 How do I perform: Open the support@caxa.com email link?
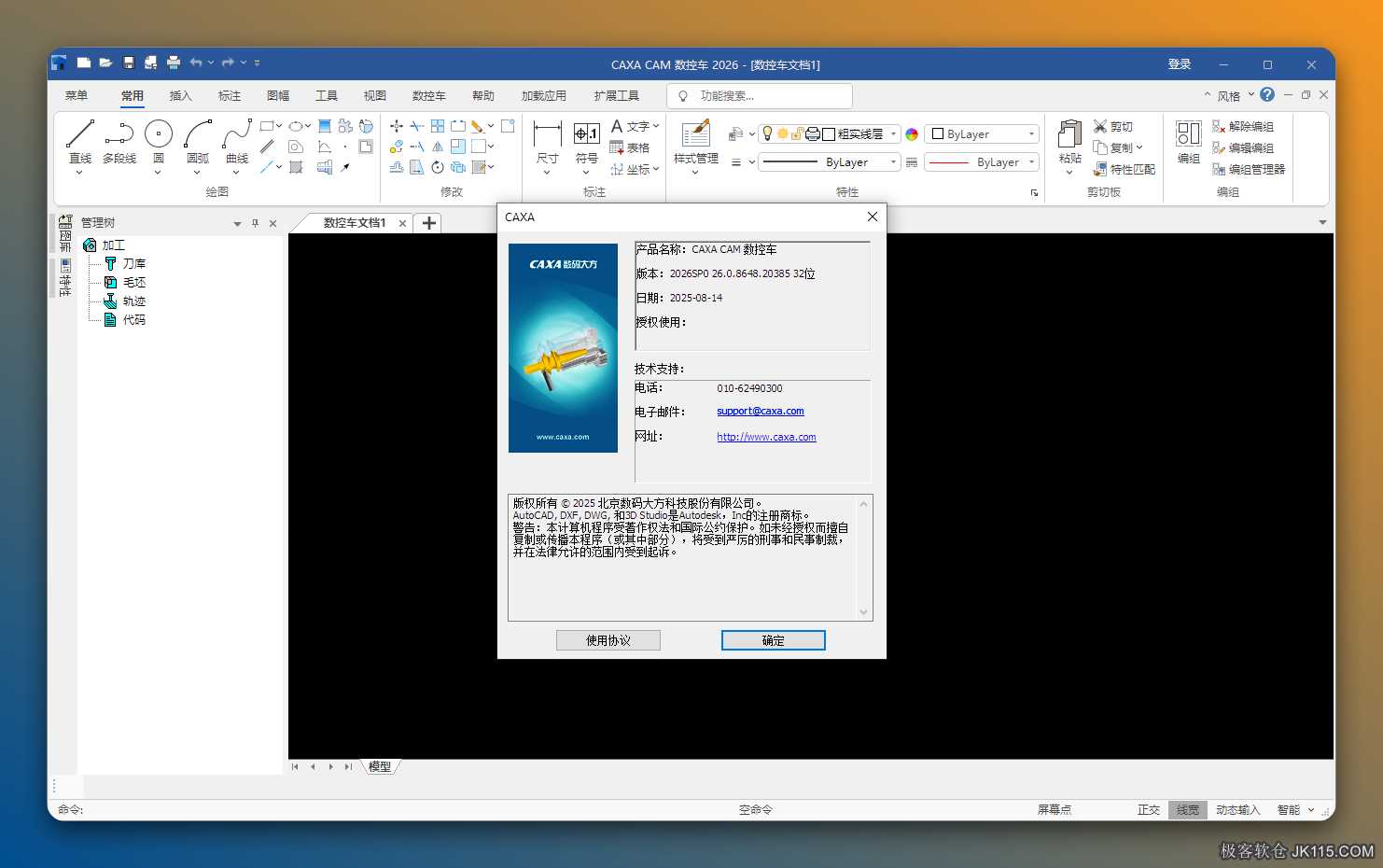[x=761, y=411]
